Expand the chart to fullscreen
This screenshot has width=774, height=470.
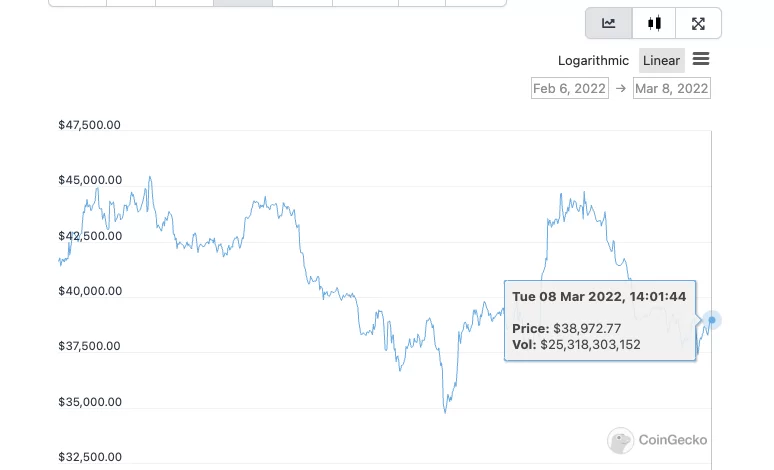[x=698, y=23]
